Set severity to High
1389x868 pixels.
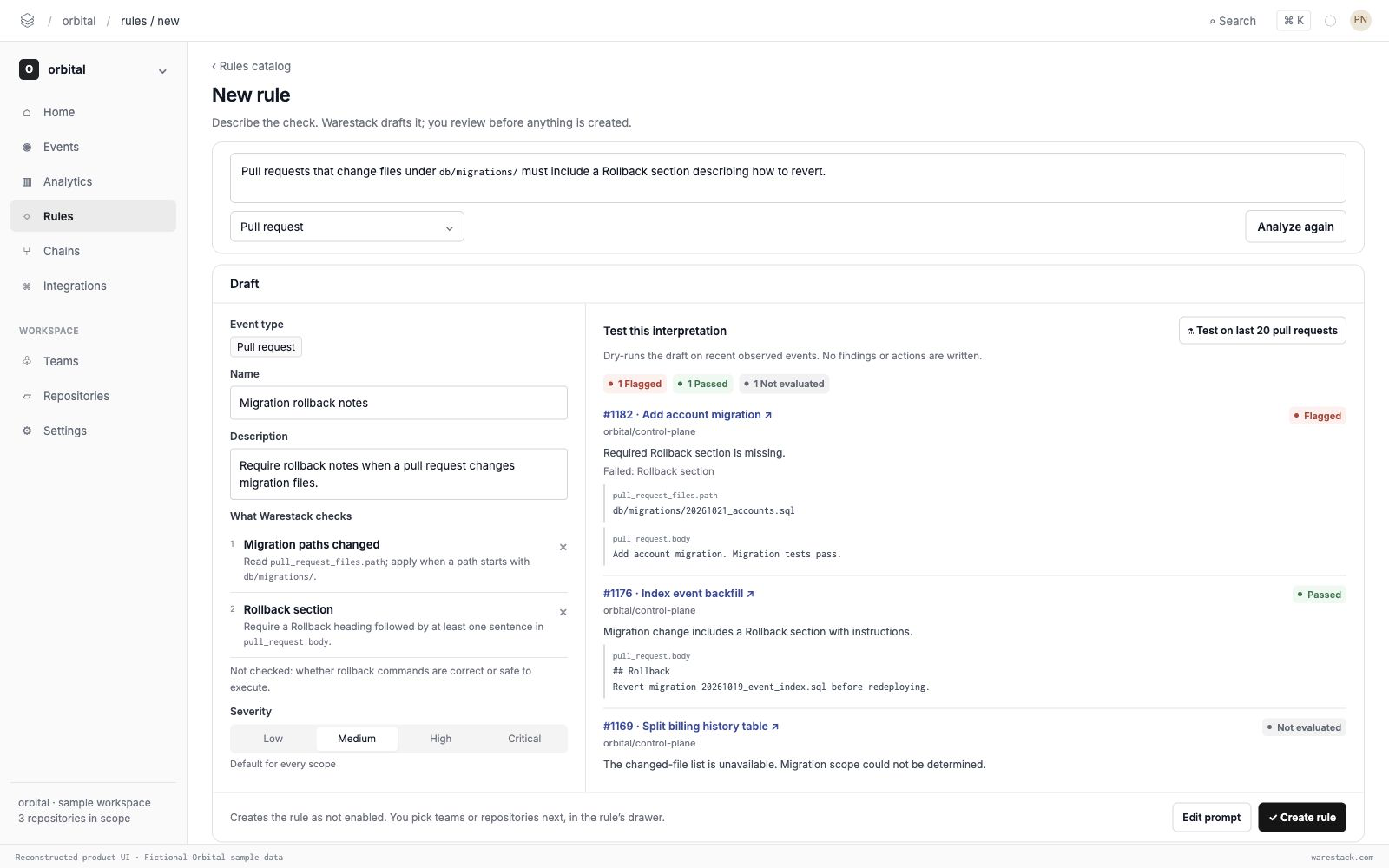(x=440, y=739)
